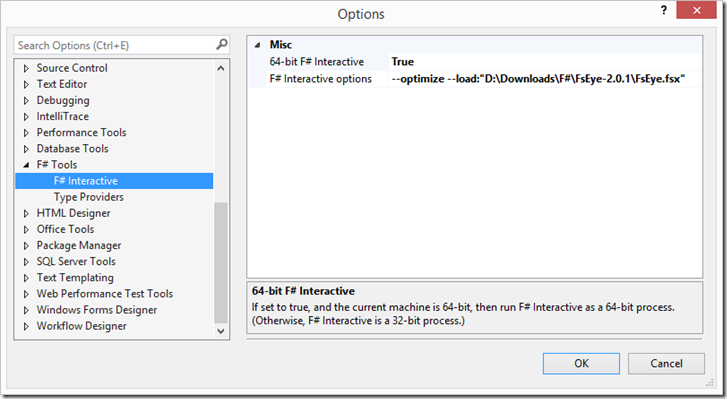
Task: Focus the Search Options input field
Action: tap(115, 45)
